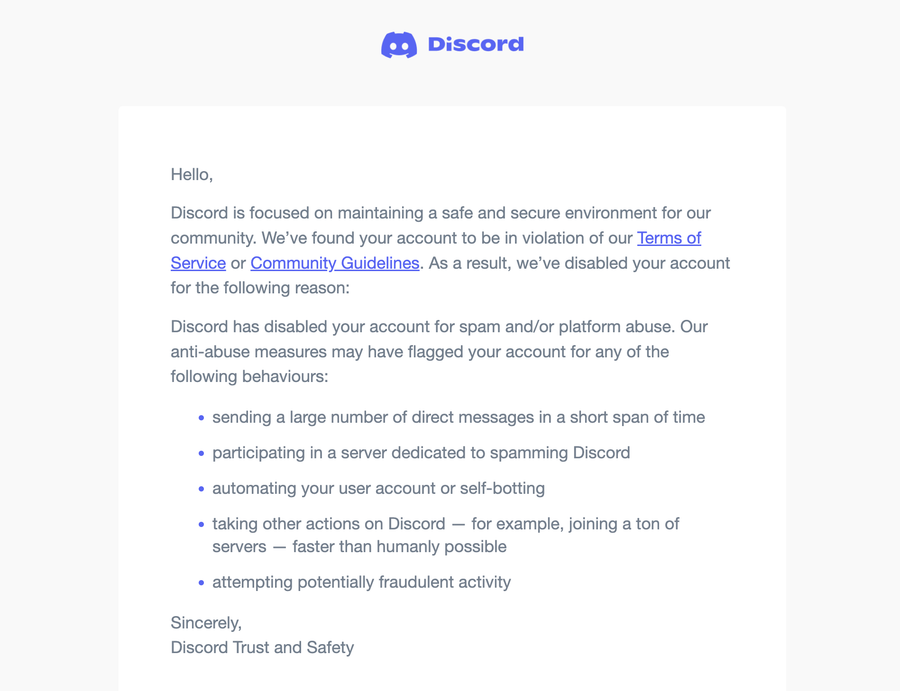Click bullet dot before "sending a large number"
The width and height of the screenshot is (900, 691).
(201, 418)
